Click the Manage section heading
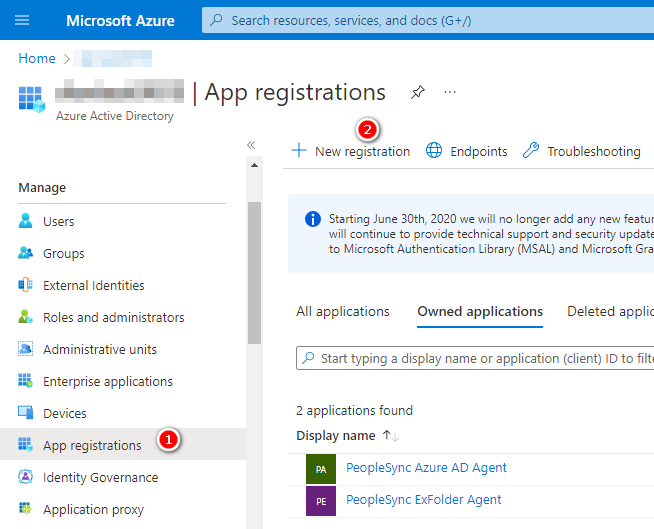Viewport: 654px width, 529px height. point(42,188)
